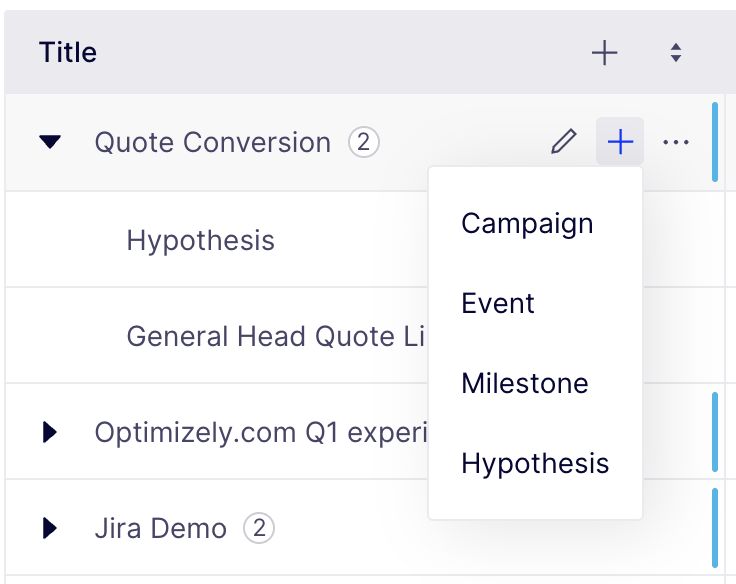Viewport: 736px width, 584px height.
Task: Click the Jira Demo title
Action: coord(161,529)
